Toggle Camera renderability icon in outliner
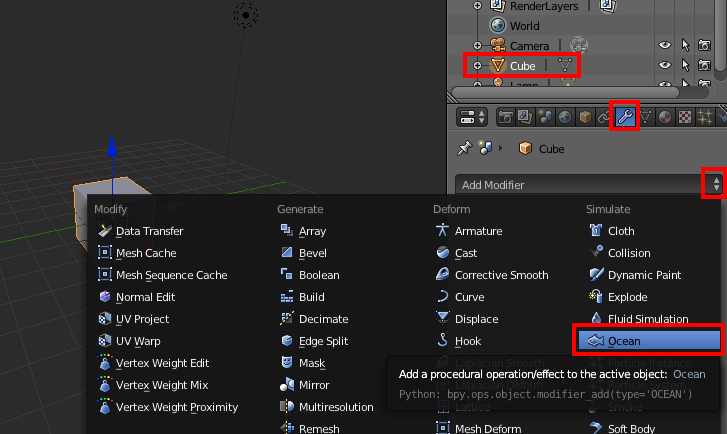Image resolution: width=727 pixels, height=434 pixels. (704, 45)
